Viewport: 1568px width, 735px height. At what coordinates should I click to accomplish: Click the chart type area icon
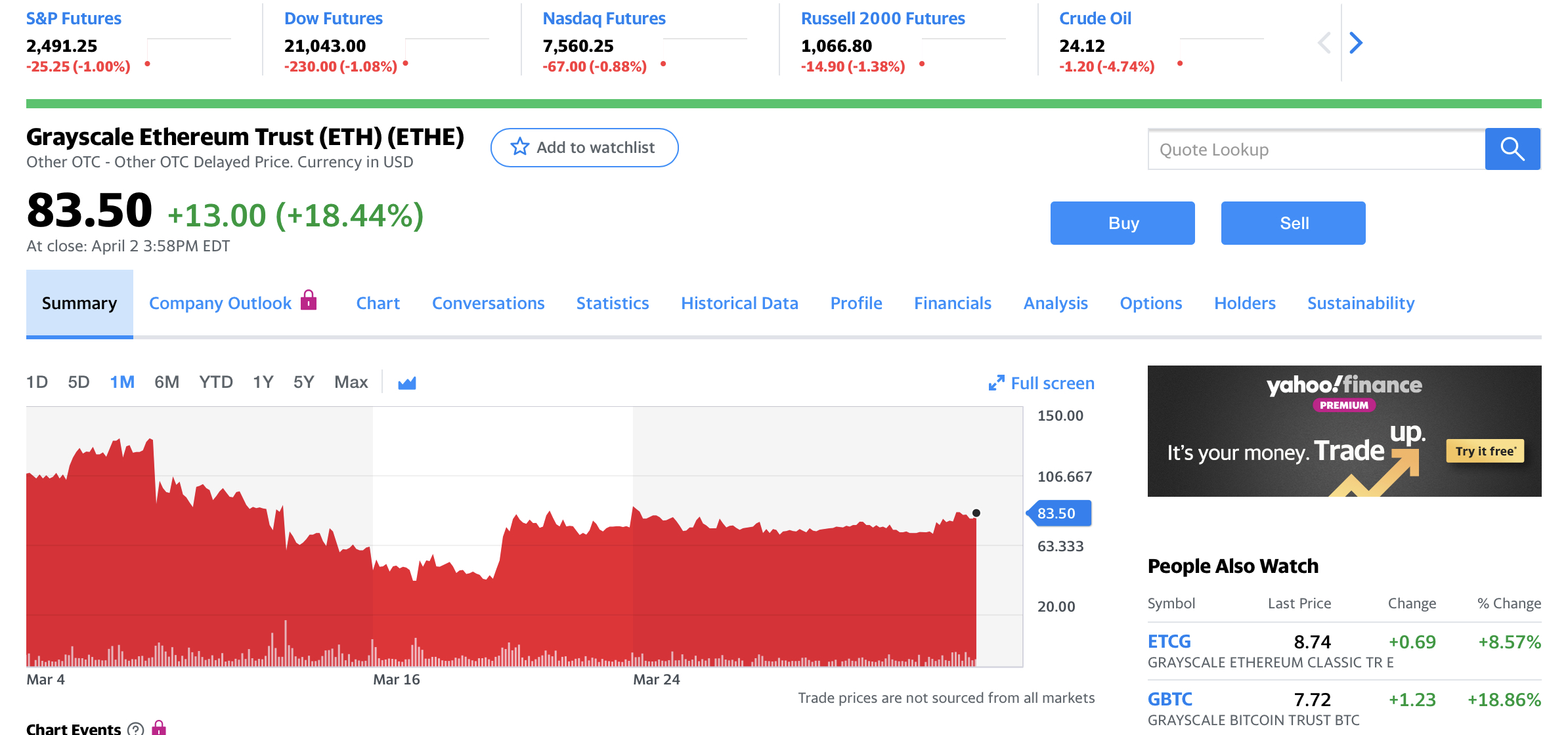pos(406,383)
